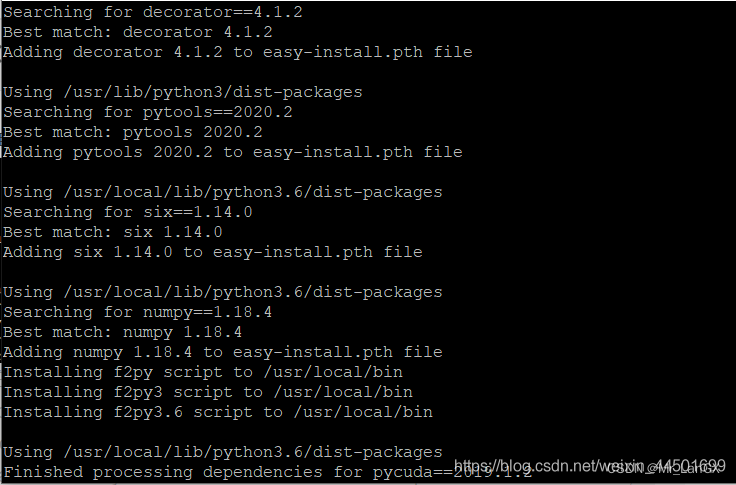Open the blog.csdn.net watermark URL
Screen dimensions: 736x485
pyautogui.click(x=590, y=466)
